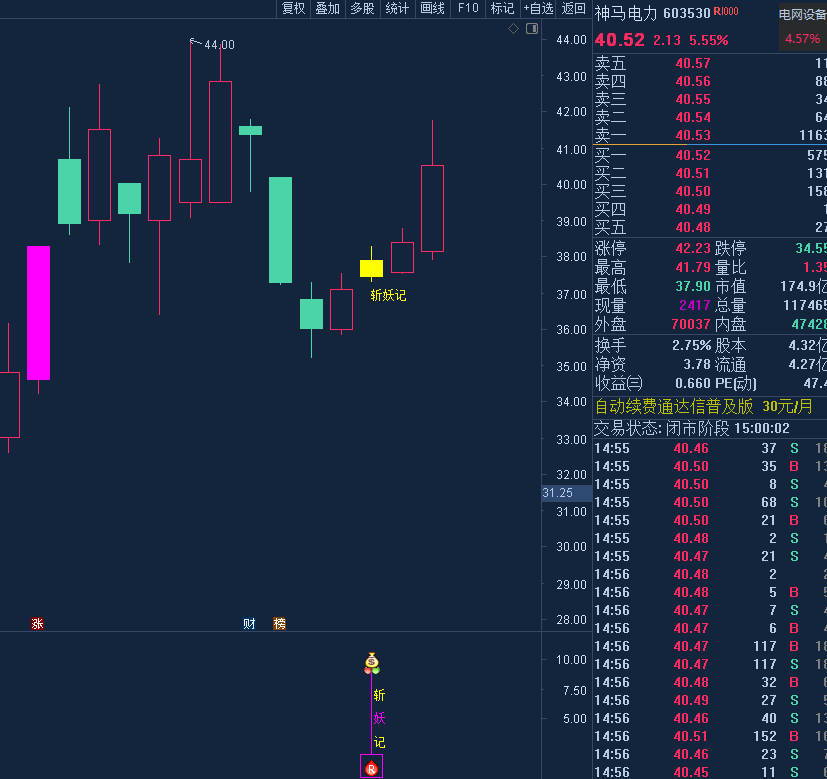Click the yellow 斩妖记 candlestick
Viewport: 827px width, 779px height.
(x=371, y=268)
